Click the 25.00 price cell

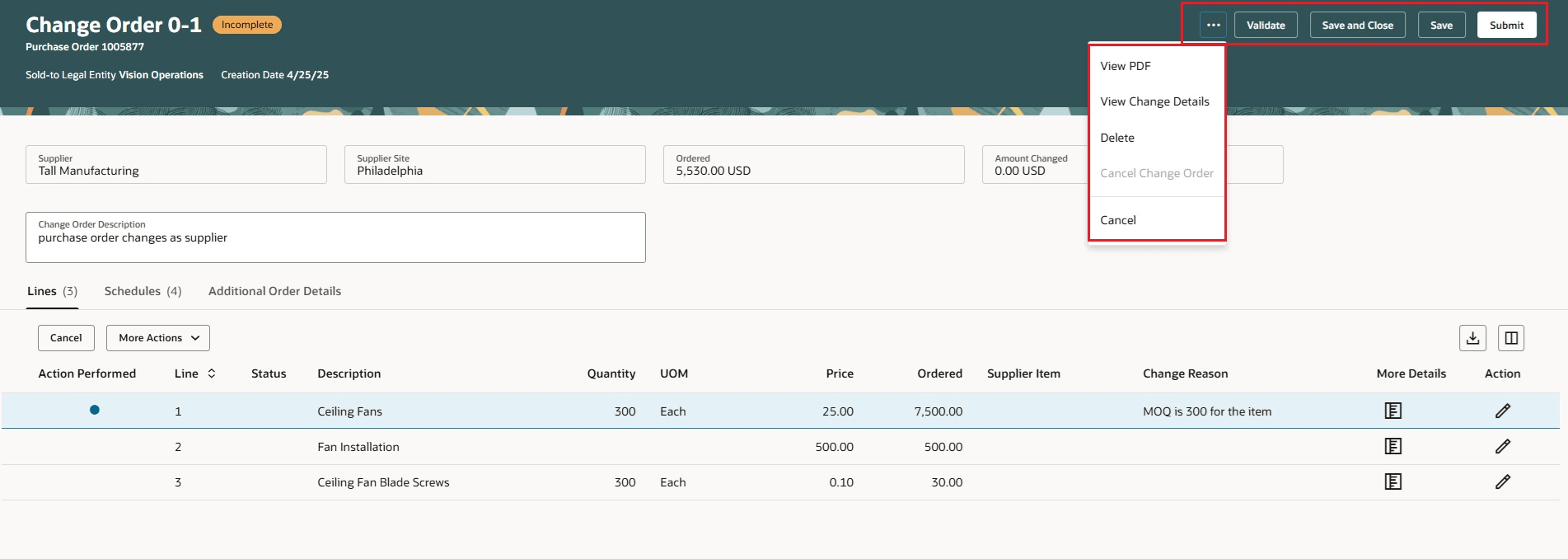coord(838,411)
